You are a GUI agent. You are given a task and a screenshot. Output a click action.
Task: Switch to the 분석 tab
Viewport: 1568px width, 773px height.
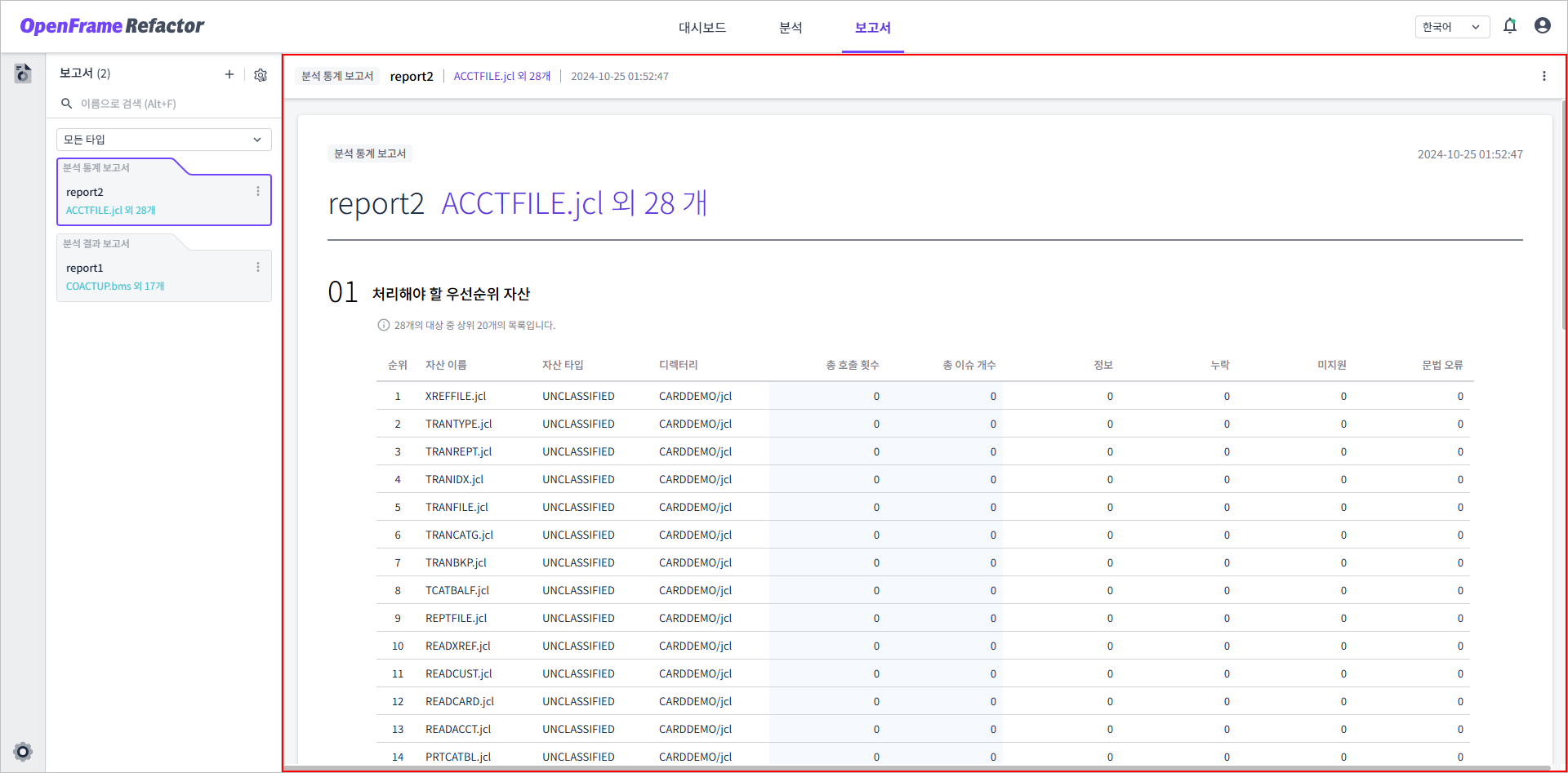point(791,28)
